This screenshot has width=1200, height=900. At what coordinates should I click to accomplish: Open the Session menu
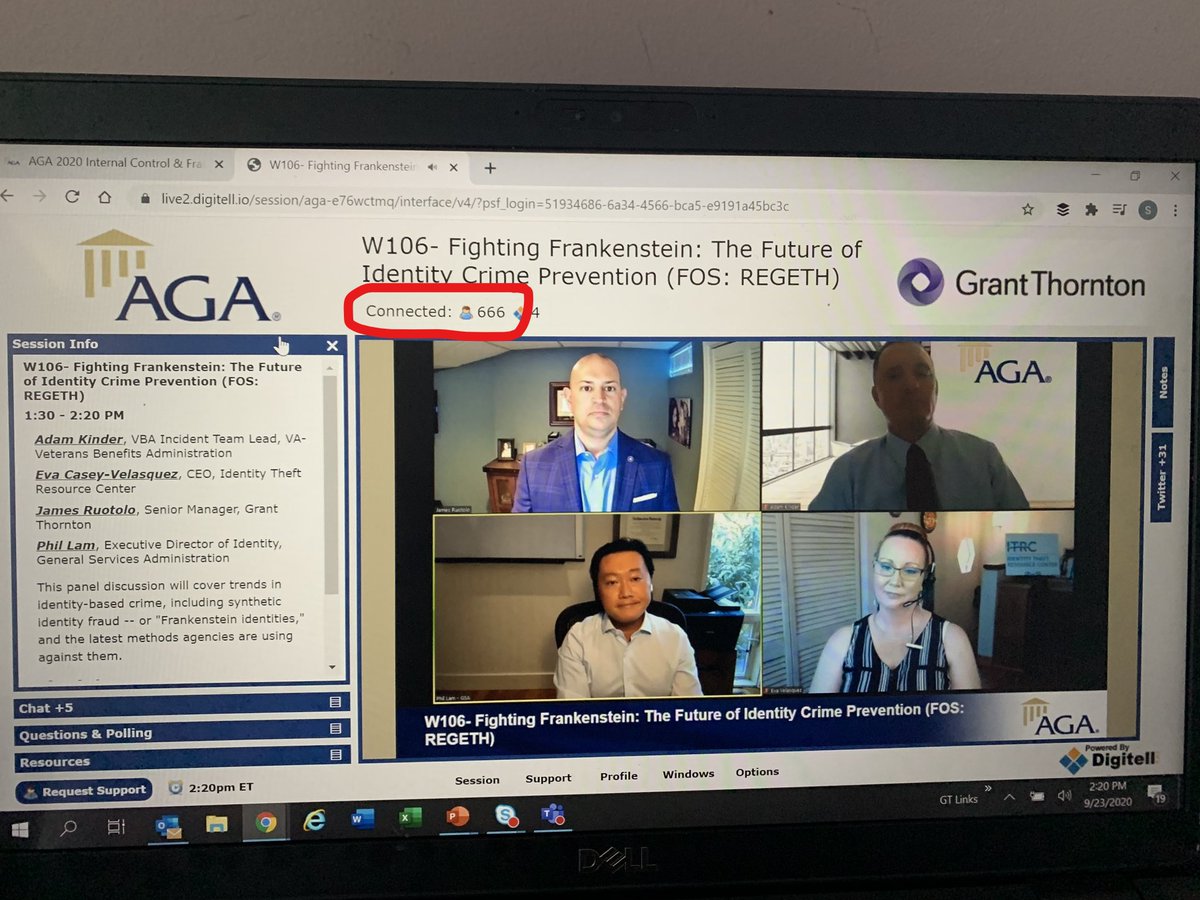(x=477, y=780)
